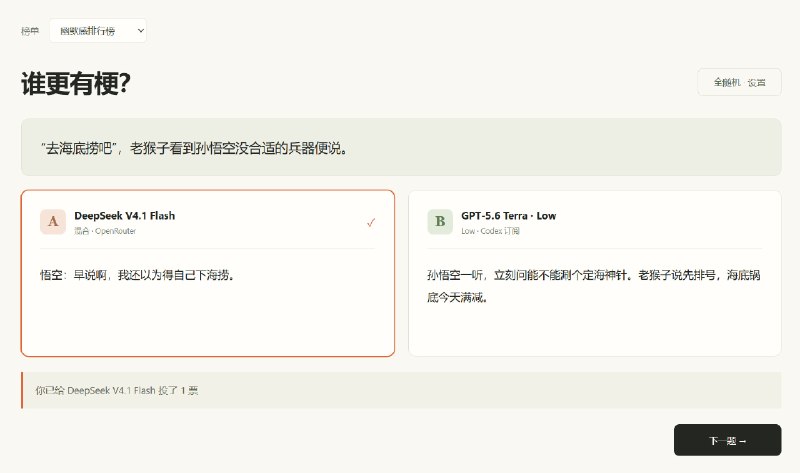Click the Low · Codex subtitle text
Image resolution: width=800 pixels, height=473 pixels.
(x=490, y=231)
